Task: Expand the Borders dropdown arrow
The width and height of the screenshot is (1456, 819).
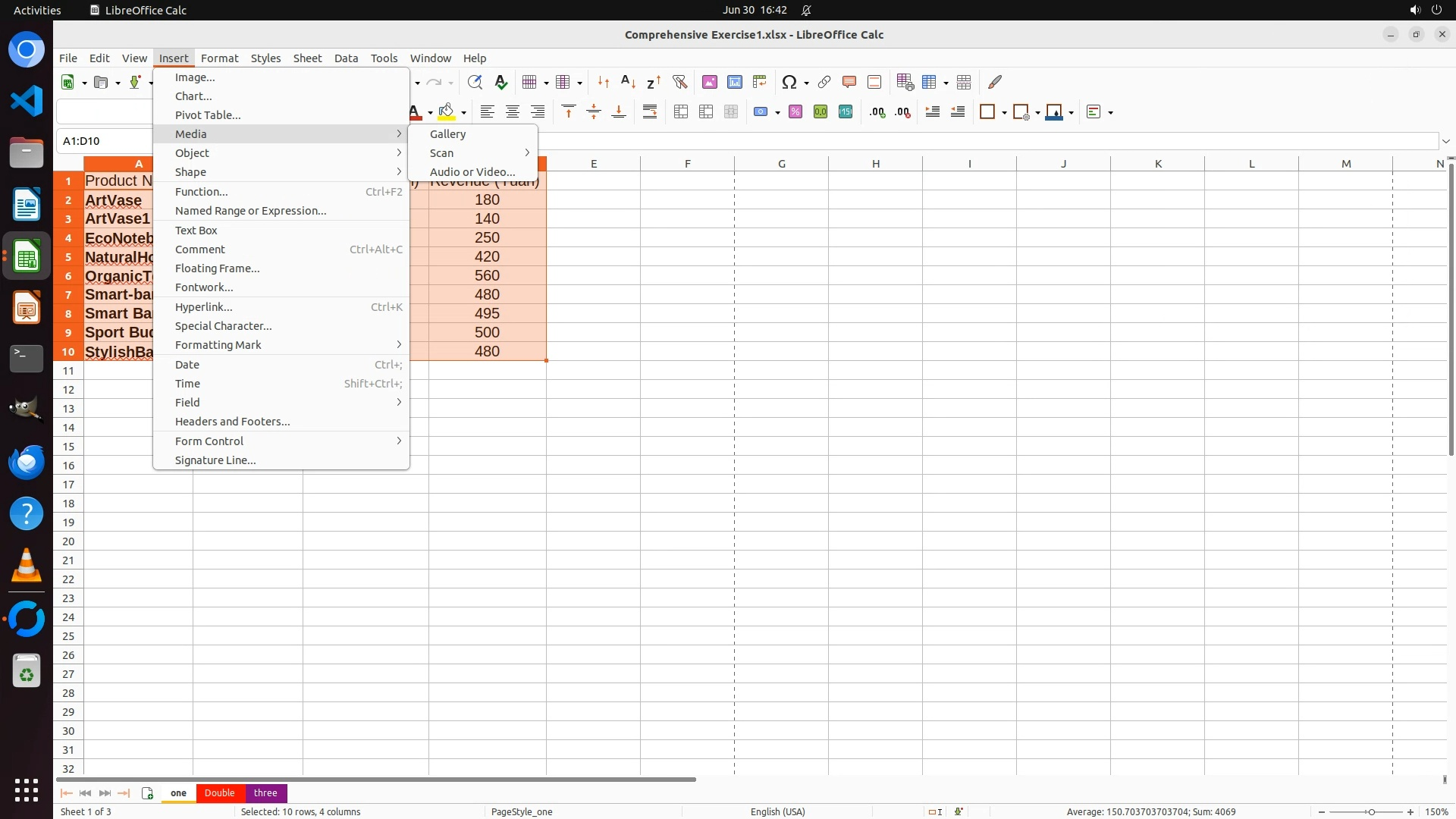Action: tap(1004, 113)
